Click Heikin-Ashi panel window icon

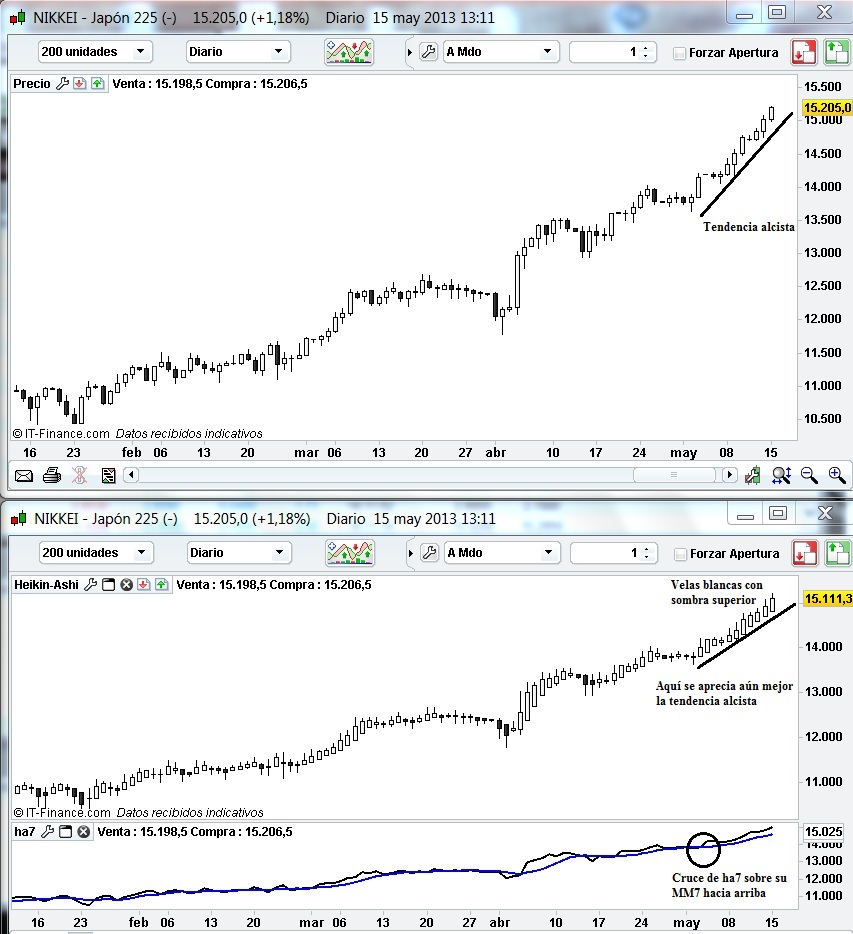click(x=108, y=584)
